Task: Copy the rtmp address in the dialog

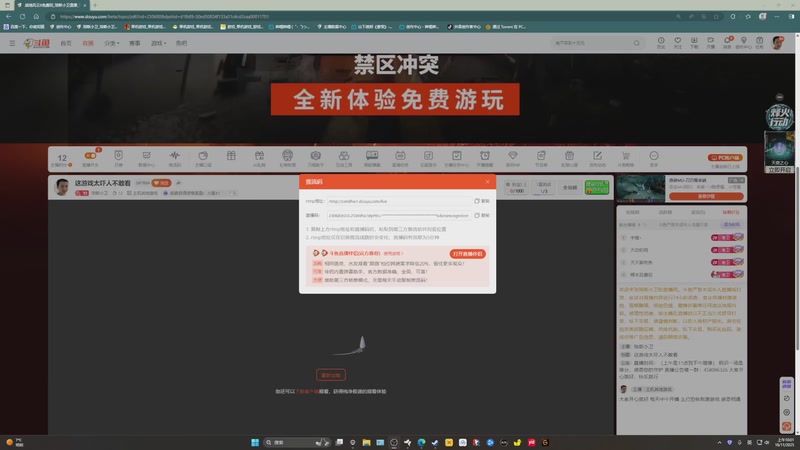Action: pos(482,201)
